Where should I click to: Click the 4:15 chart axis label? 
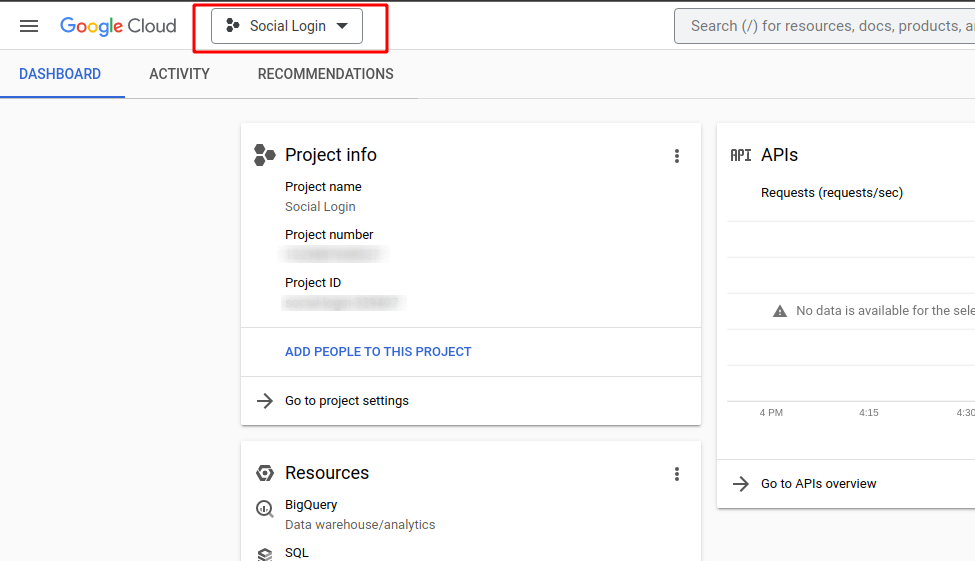[x=869, y=412]
